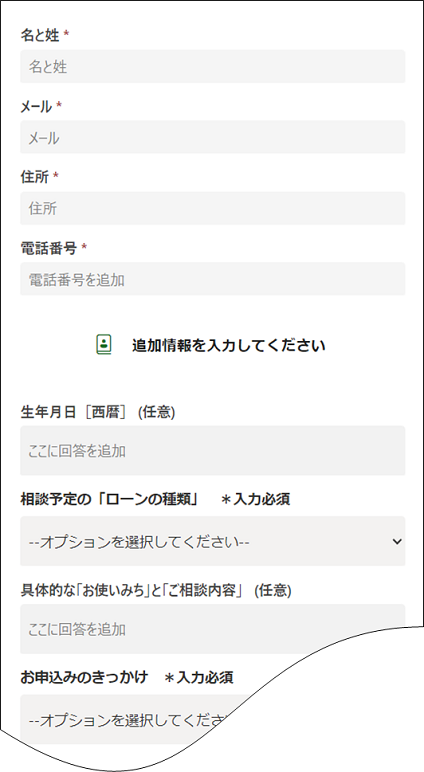Click the メール email input field
This screenshot has height=772, width=424.
click(x=213, y=137)
